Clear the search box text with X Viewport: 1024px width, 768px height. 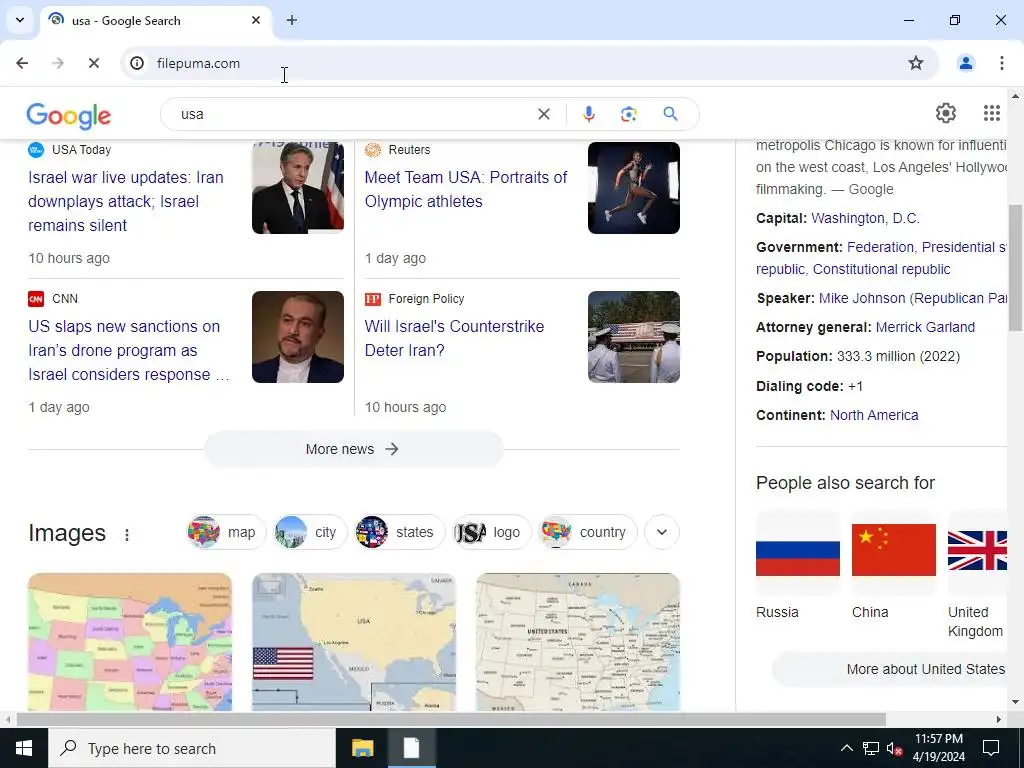pyautogui.click(x=543, y=114)
